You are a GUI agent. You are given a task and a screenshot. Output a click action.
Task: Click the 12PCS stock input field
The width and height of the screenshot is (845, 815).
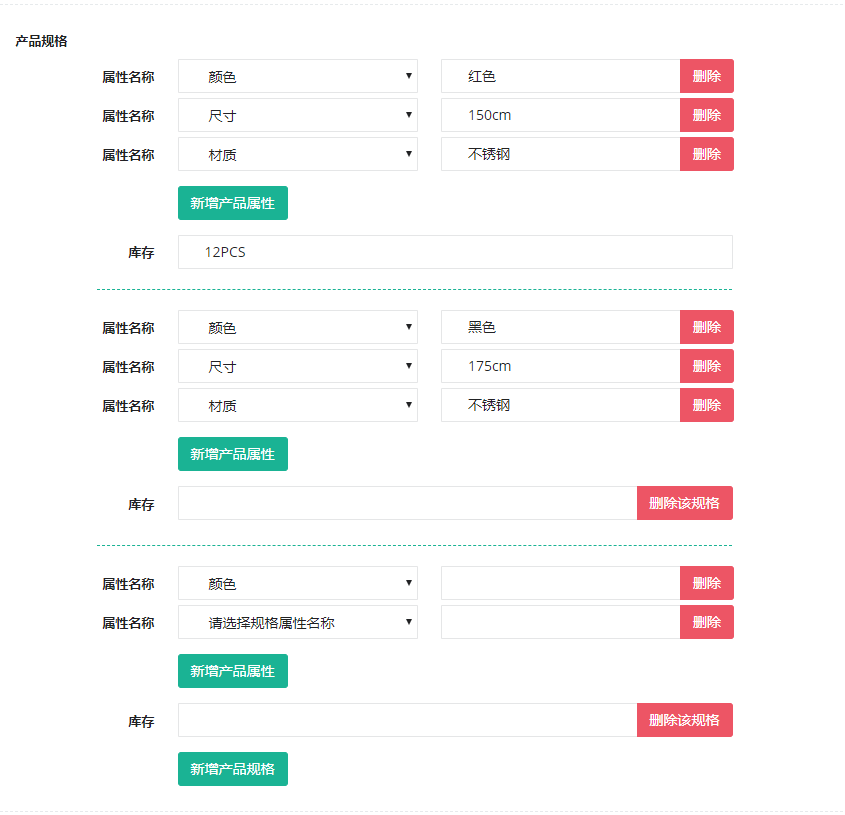point(455,252)
